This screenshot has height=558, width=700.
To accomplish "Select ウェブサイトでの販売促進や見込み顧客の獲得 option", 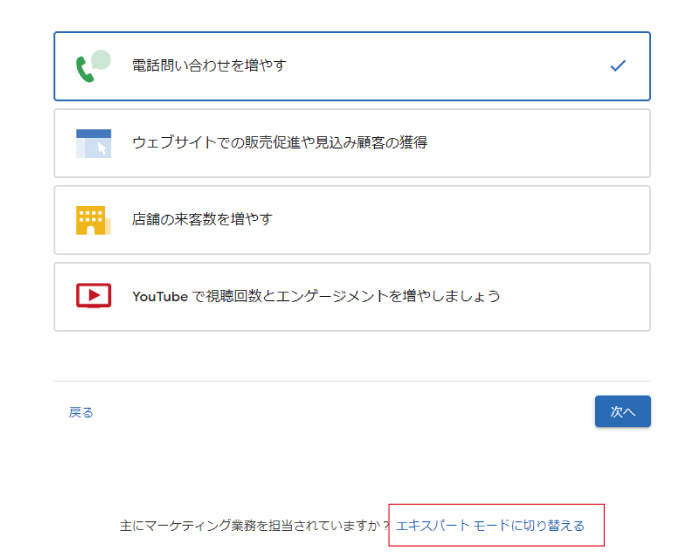I will 352,143.
